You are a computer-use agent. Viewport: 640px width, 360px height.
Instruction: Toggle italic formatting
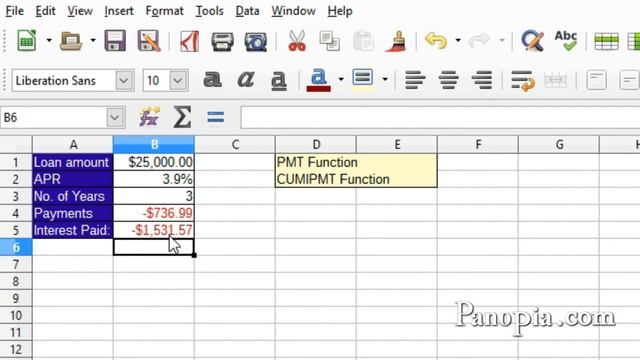[245, 80]
